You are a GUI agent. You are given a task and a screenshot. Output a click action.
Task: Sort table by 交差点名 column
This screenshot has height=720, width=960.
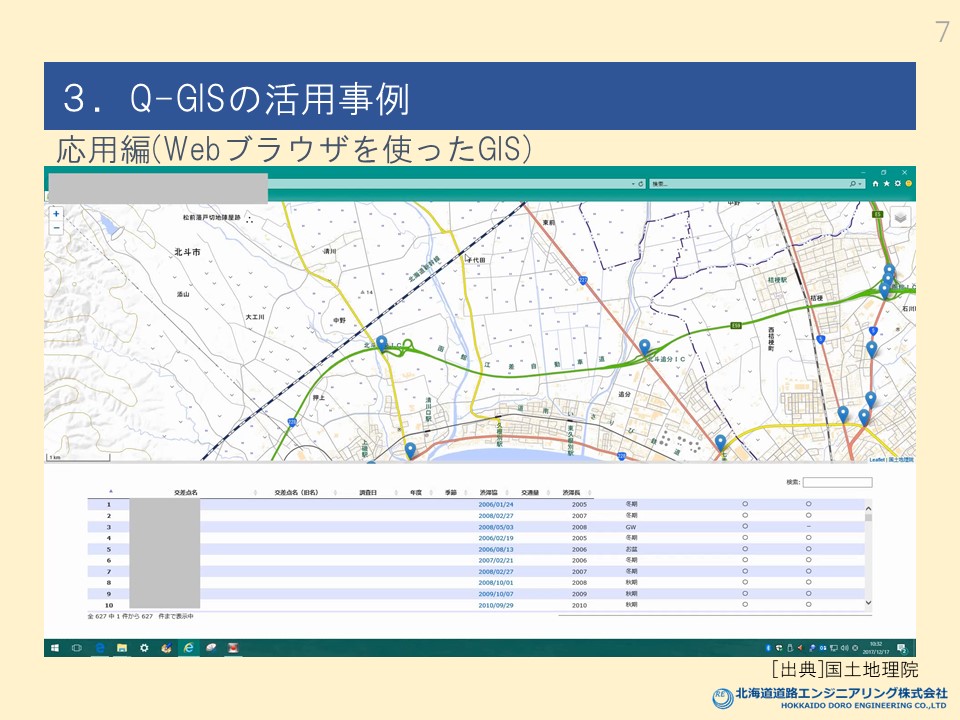point(186,493)
